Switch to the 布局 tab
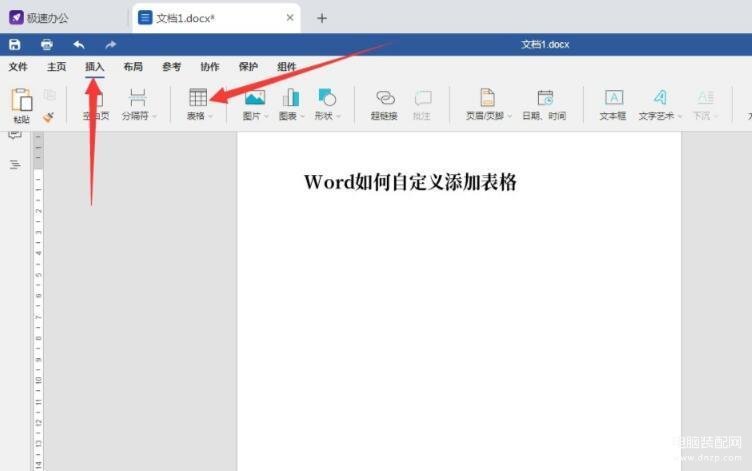Image resolution: width=752 pixels, height=471 pixels. (x=133, y=67)
